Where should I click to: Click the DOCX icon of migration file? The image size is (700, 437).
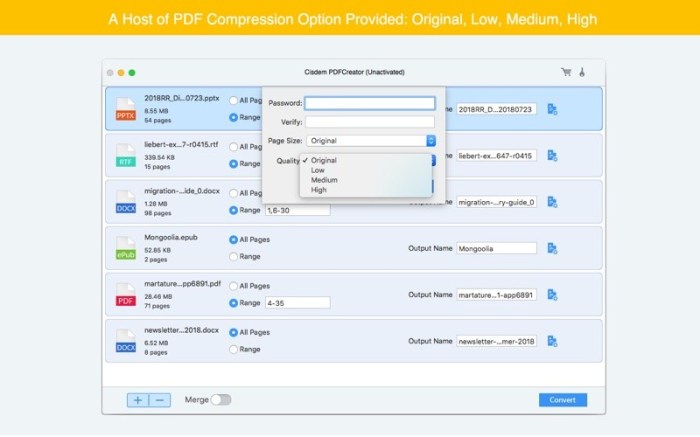tap(125, 202)
